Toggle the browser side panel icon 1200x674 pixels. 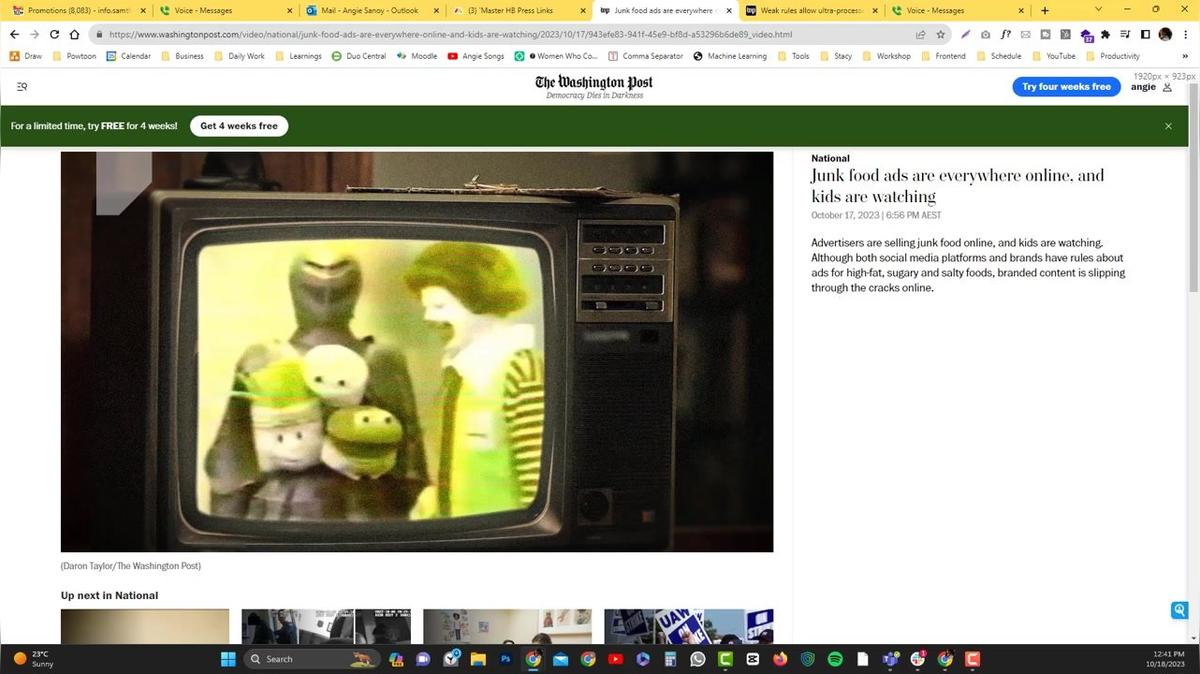[x=1145, y=34]
